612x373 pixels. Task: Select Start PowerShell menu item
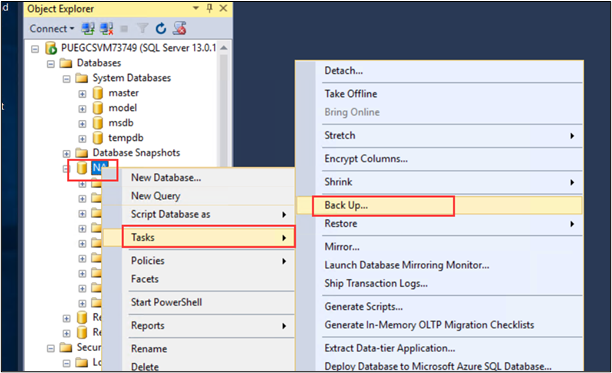tap(199, 302)
